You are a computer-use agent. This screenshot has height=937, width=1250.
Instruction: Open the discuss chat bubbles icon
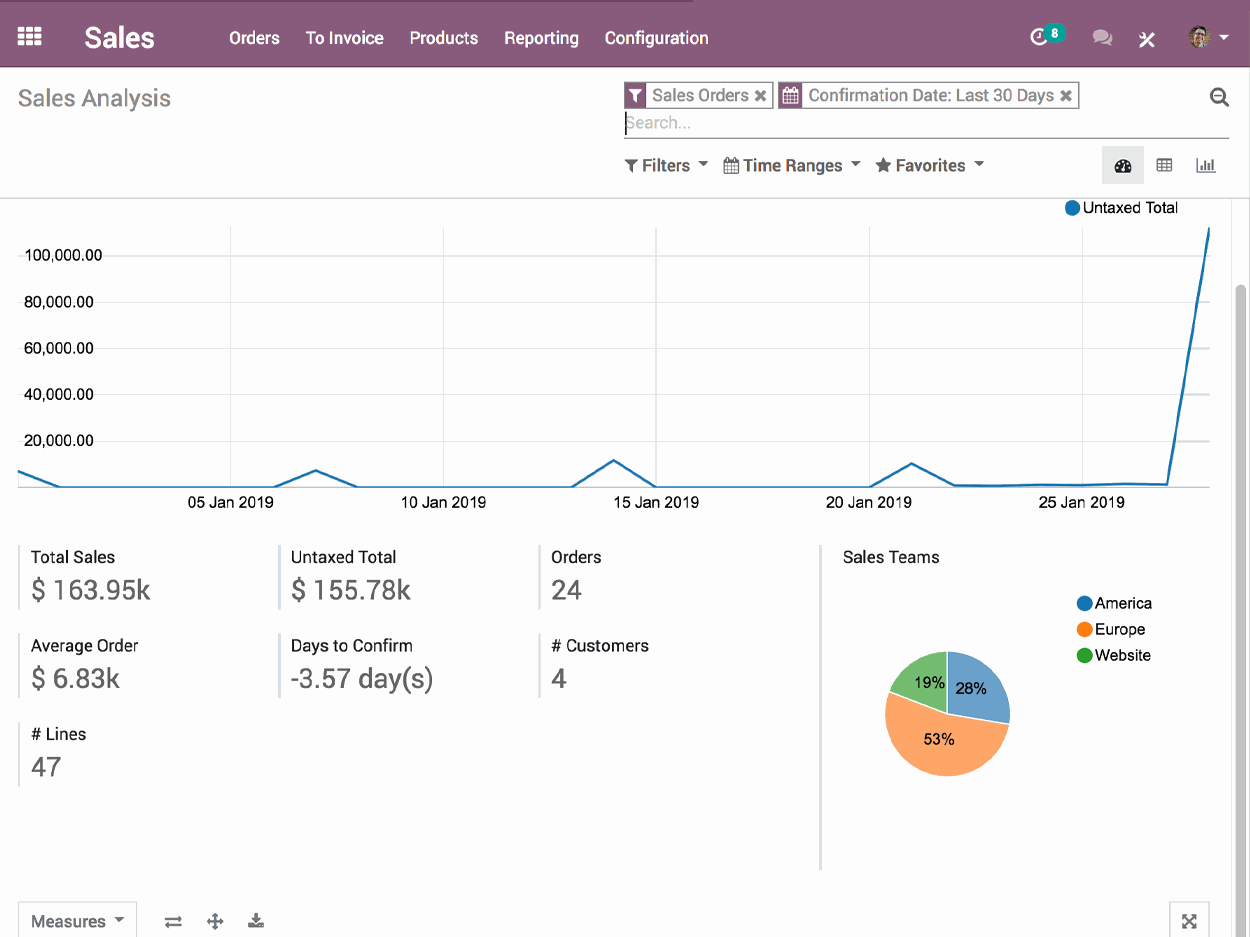click(x=1102, y=38)
